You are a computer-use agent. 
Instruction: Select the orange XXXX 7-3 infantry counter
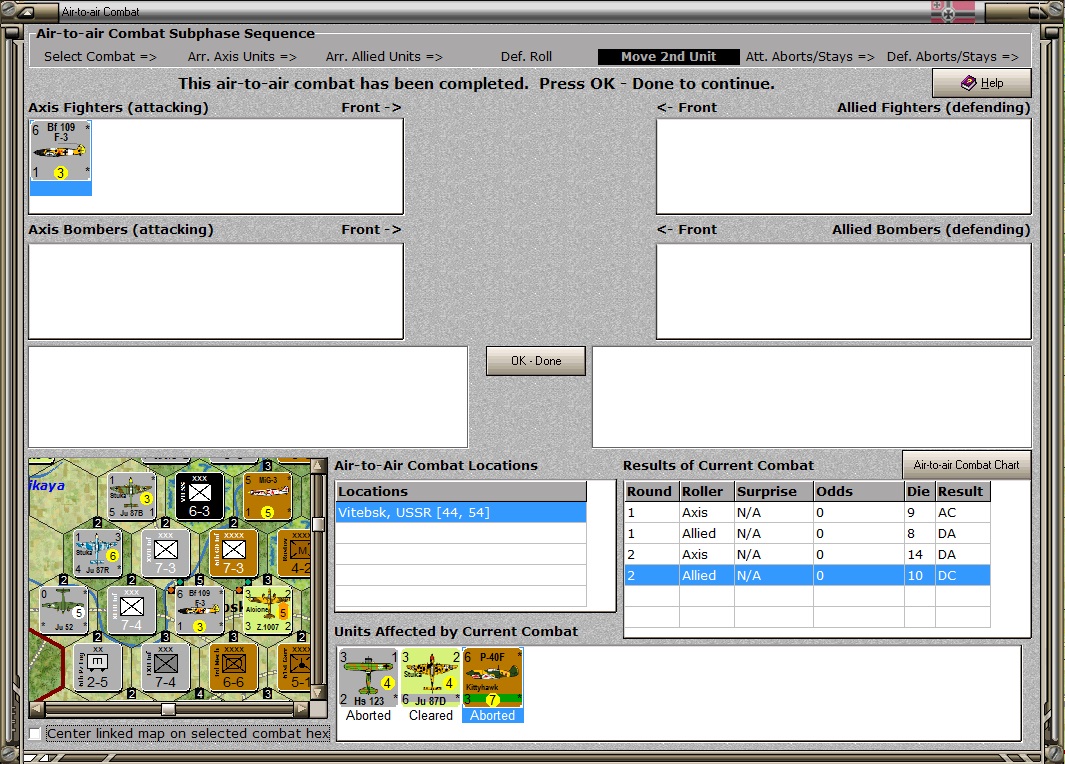click(233, 553)
